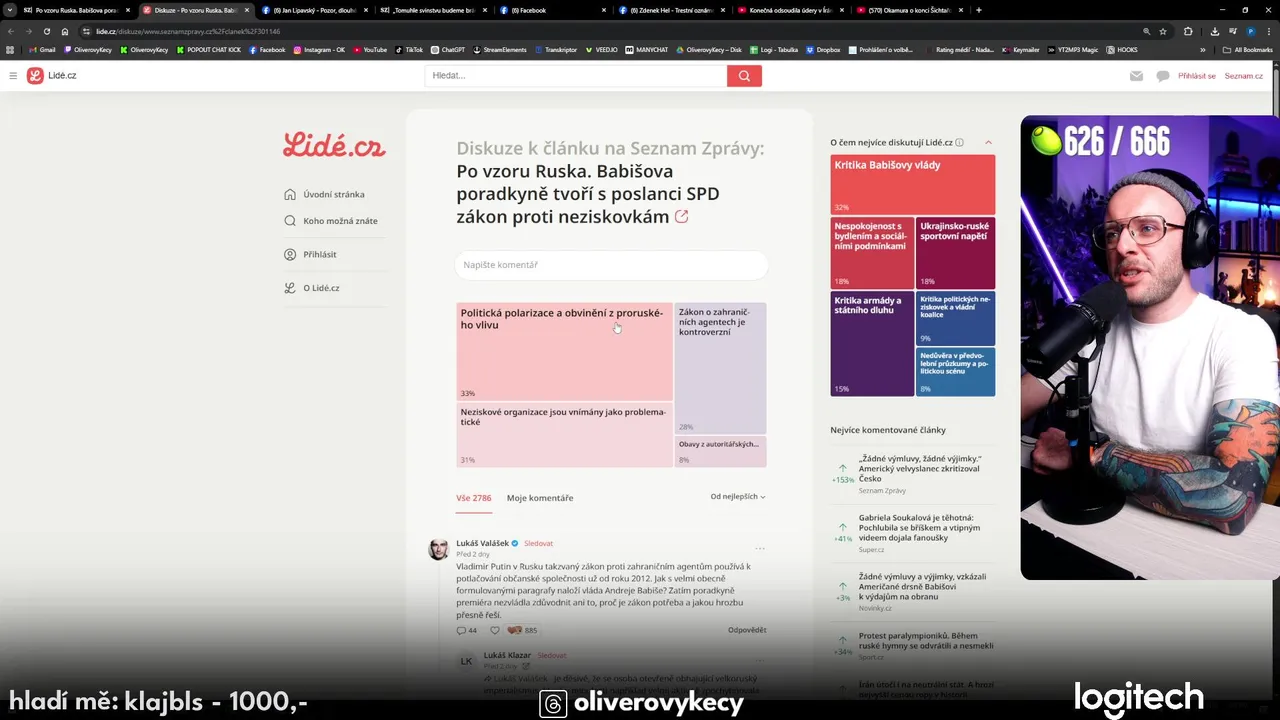
Task: Open a new browser tab with plus button
Action: pyautogui.click(x=978, y=10)
